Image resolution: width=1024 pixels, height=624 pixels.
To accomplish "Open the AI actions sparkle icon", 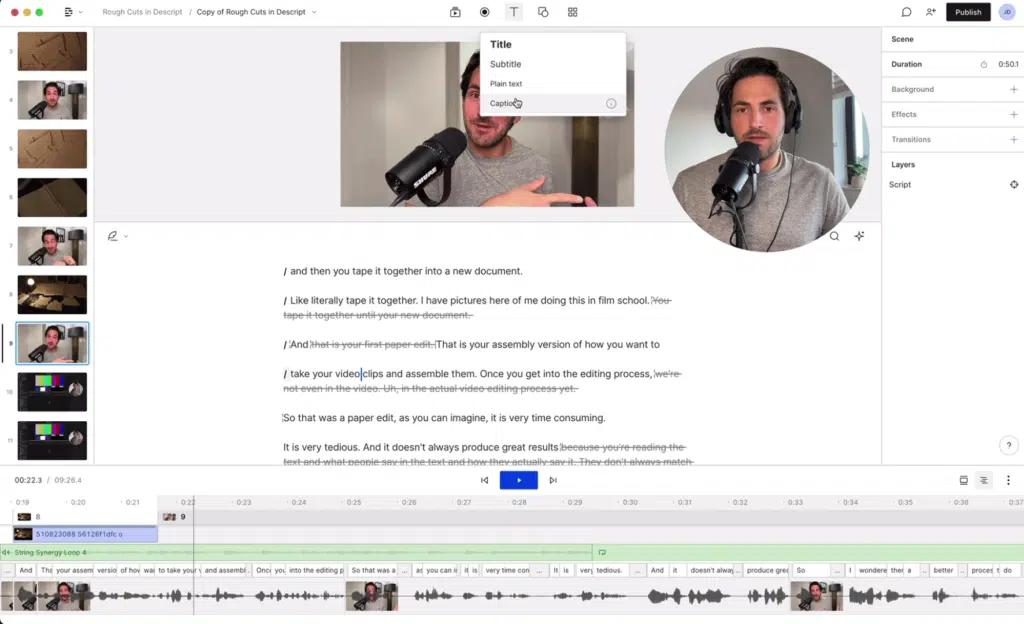I will [x=859, y=236].
